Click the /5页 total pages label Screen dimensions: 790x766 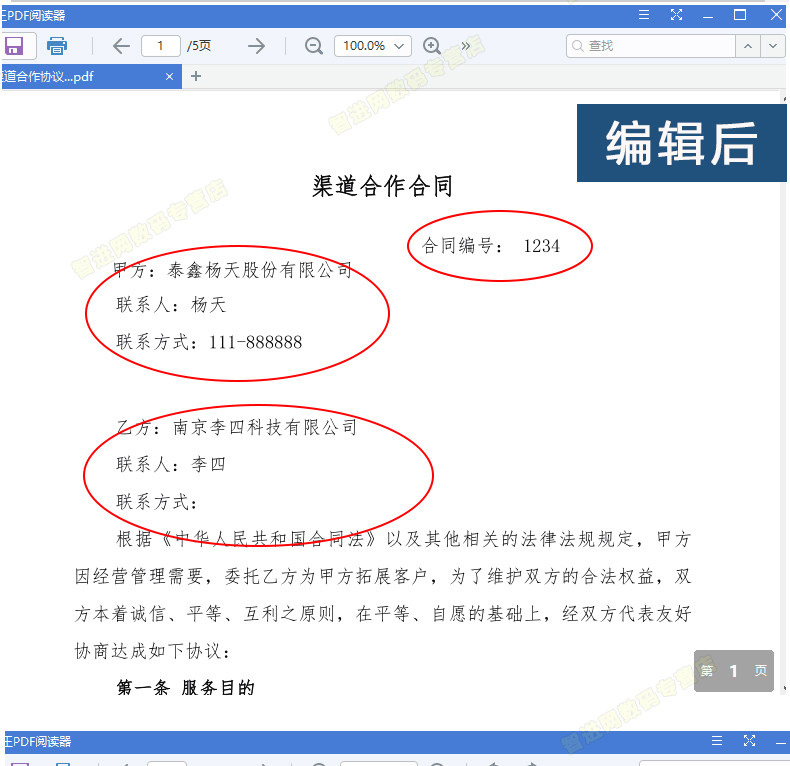point(199,46)
